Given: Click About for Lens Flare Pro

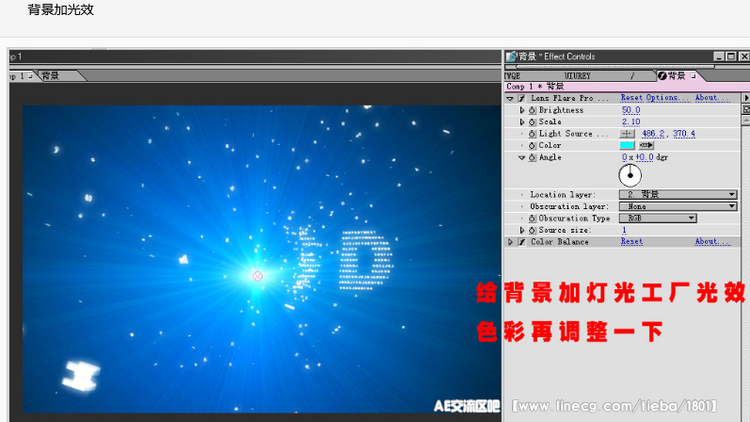Looking at the screenshot, I should coord(712,98).
